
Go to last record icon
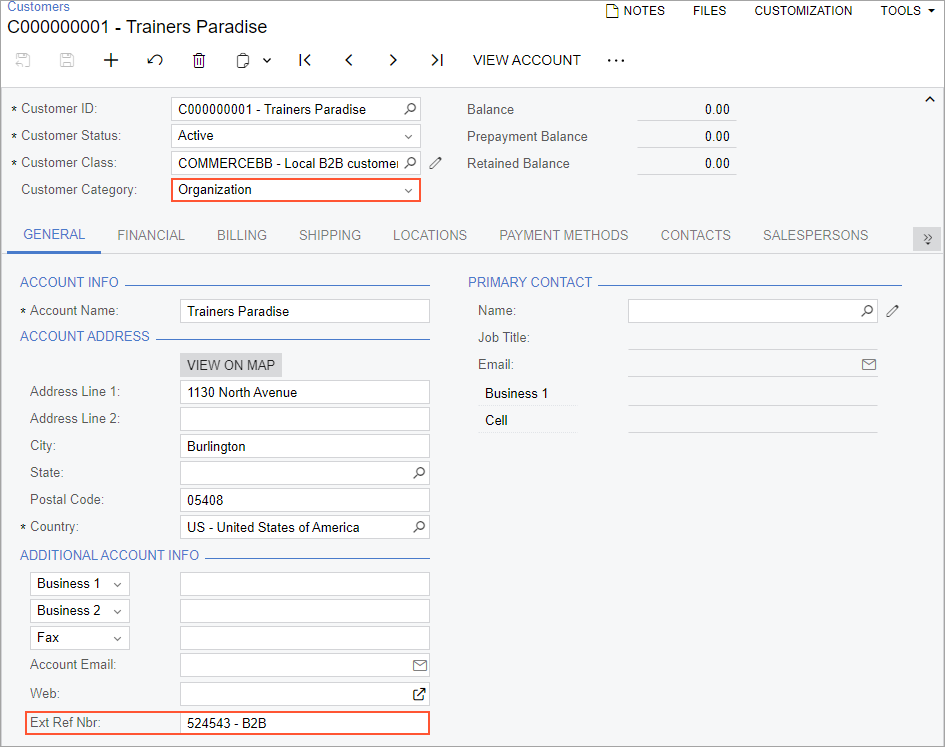tap(437, 60)
